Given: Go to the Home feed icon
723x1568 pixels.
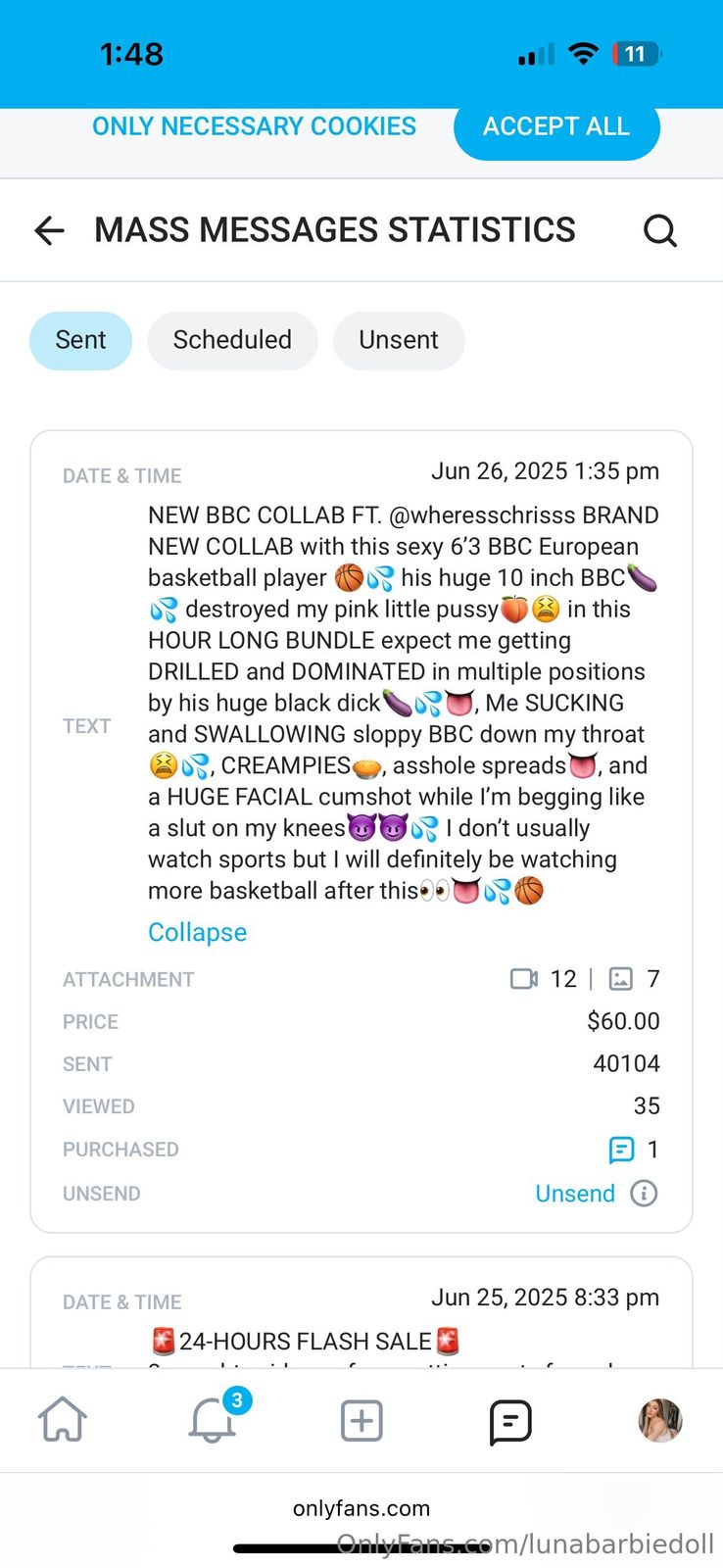Looking at the screenshot, I should [x=63, y=1420].
